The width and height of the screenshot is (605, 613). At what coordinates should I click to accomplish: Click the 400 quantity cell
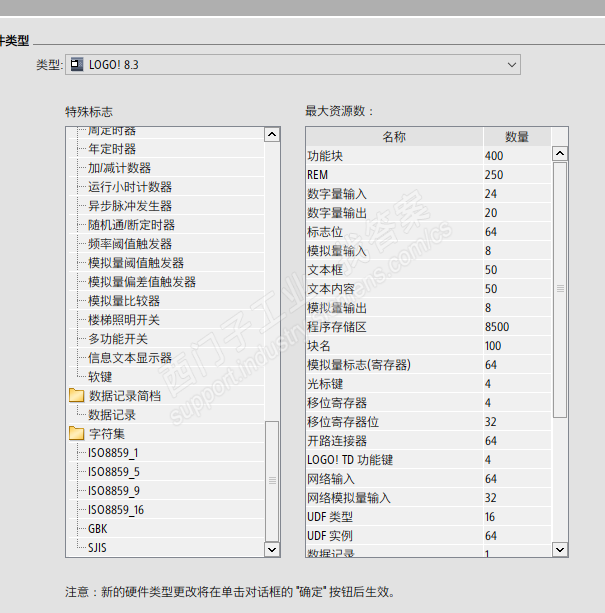[x=517, y=156]
